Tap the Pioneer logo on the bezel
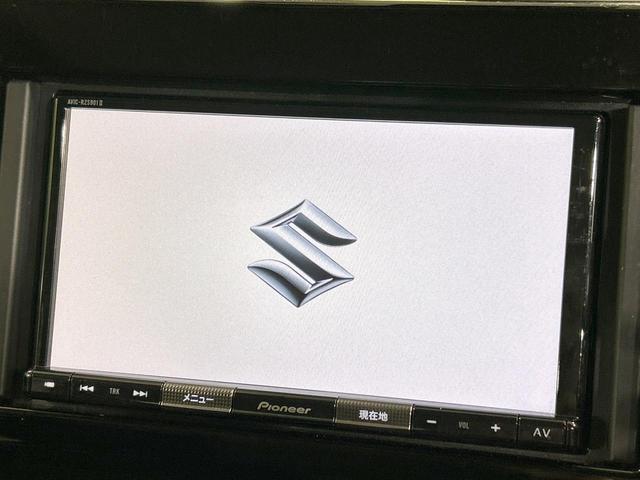Image resolution: width=640 pixels, height=480 pixels. (x=284, y=407)
